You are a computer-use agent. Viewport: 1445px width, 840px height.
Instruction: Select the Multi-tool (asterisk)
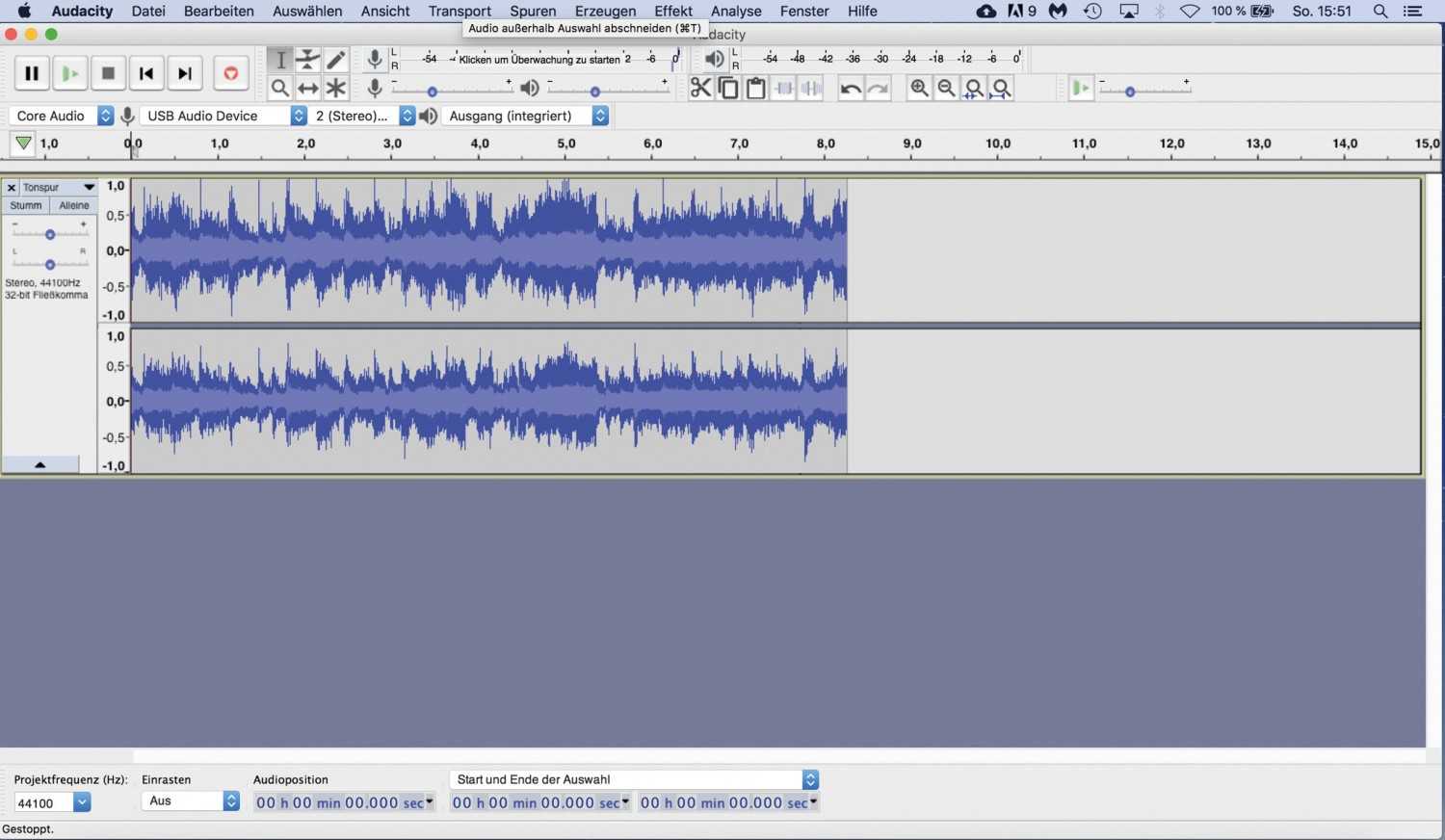point(335,89)
